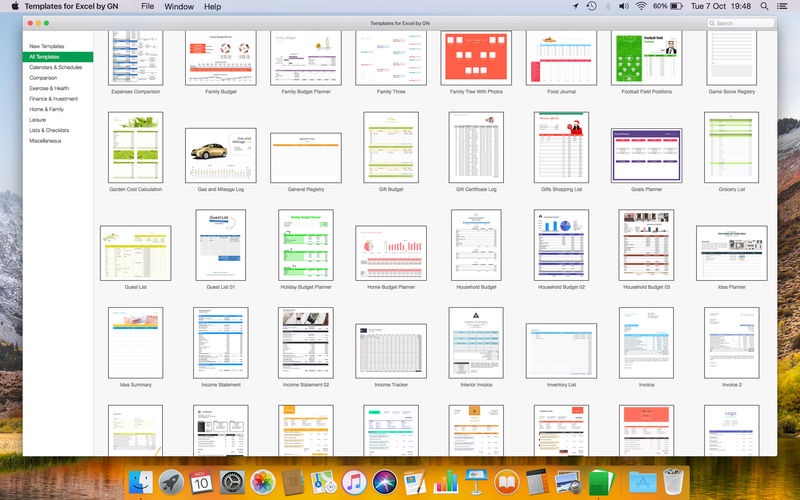Click the Family Tree With Photos icon

(x=476, y=57)
